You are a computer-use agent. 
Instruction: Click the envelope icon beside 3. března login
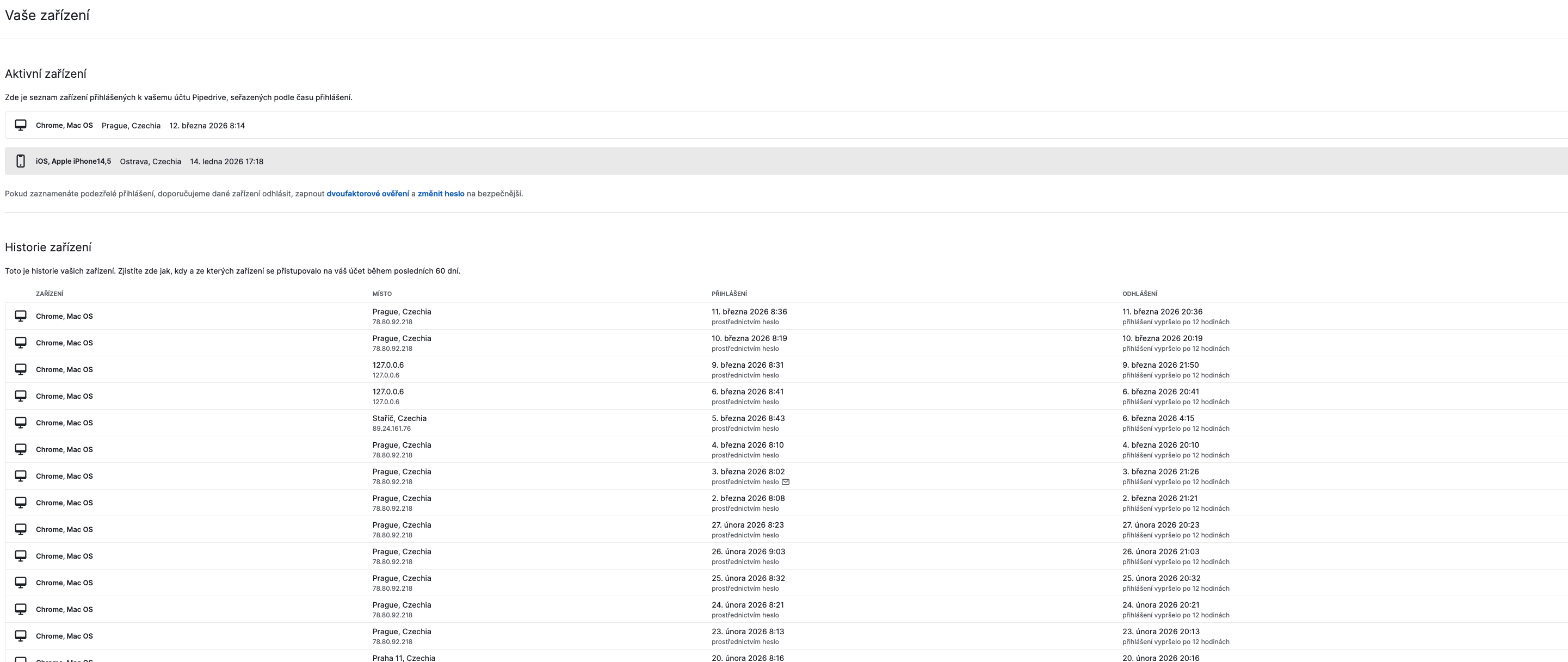point(785,482)
